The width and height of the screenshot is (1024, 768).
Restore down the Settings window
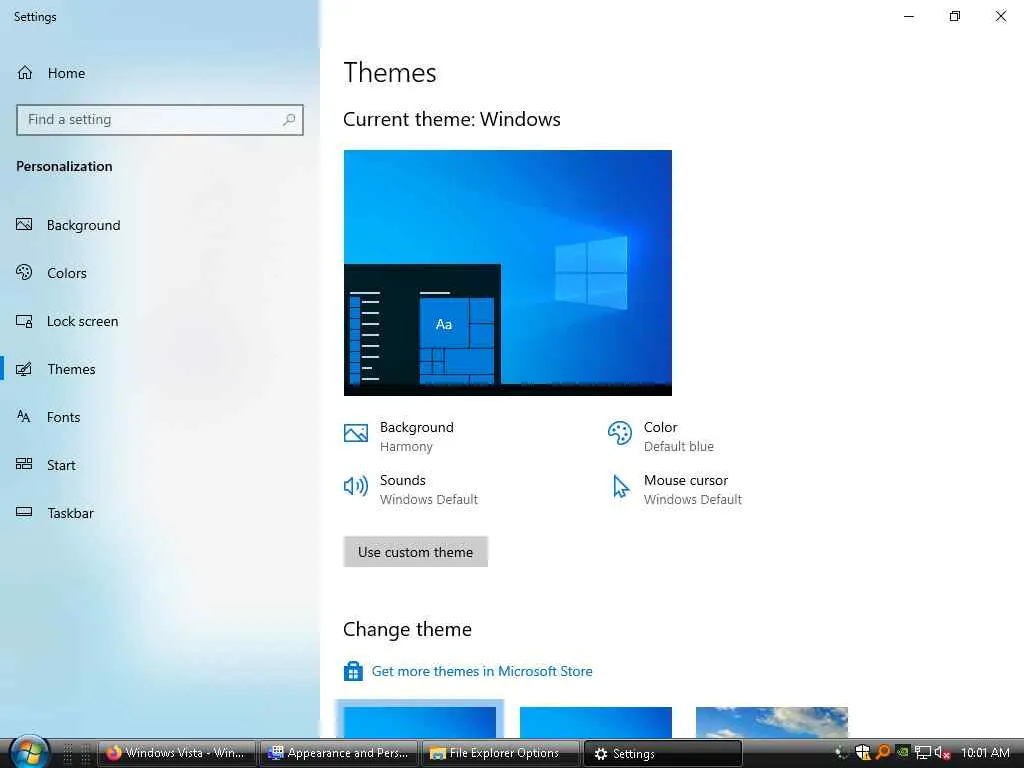pos(955,16)
